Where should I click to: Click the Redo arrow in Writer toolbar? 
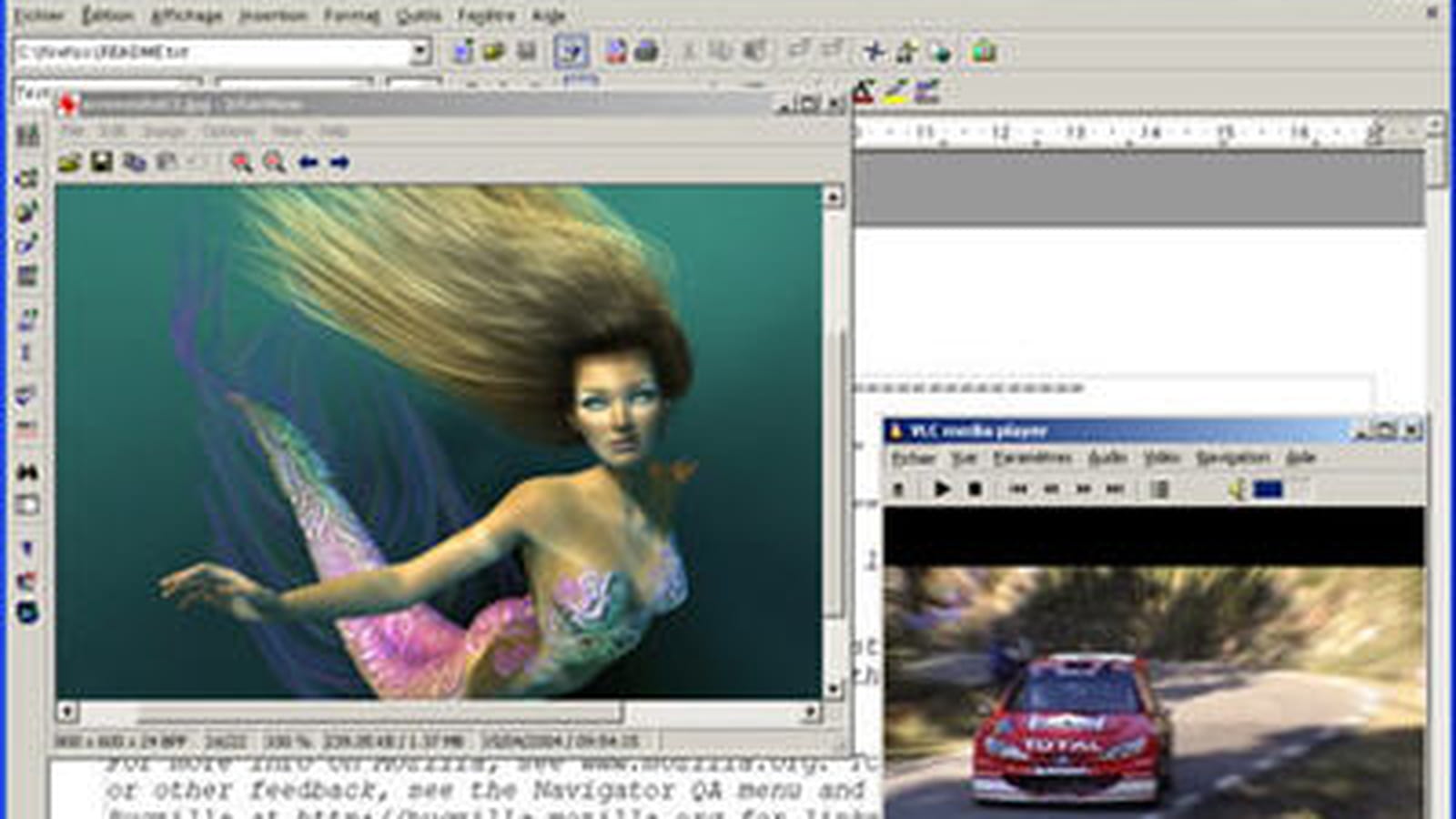[x=831, y=50]
